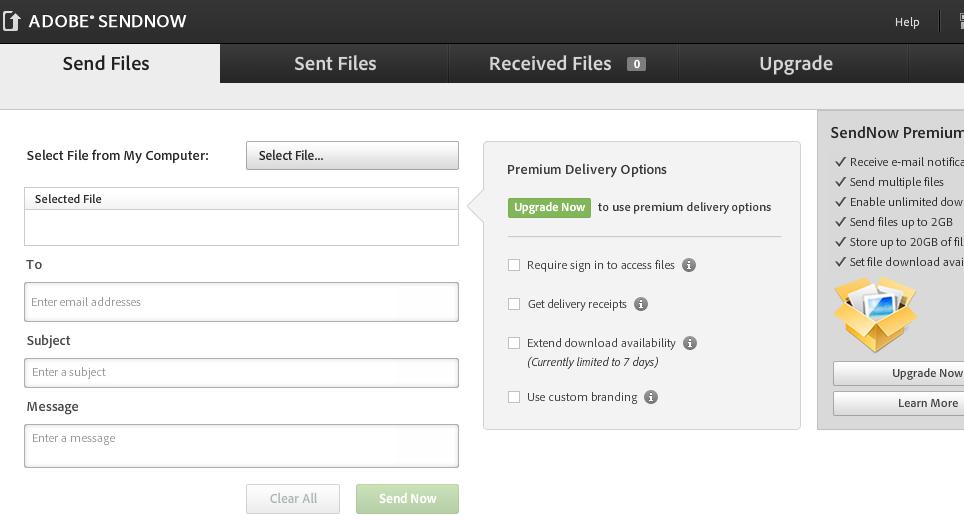Open the Help link in header
This screenshot has height=521, width=964.
pyautogui.click(x=907, y=22)
